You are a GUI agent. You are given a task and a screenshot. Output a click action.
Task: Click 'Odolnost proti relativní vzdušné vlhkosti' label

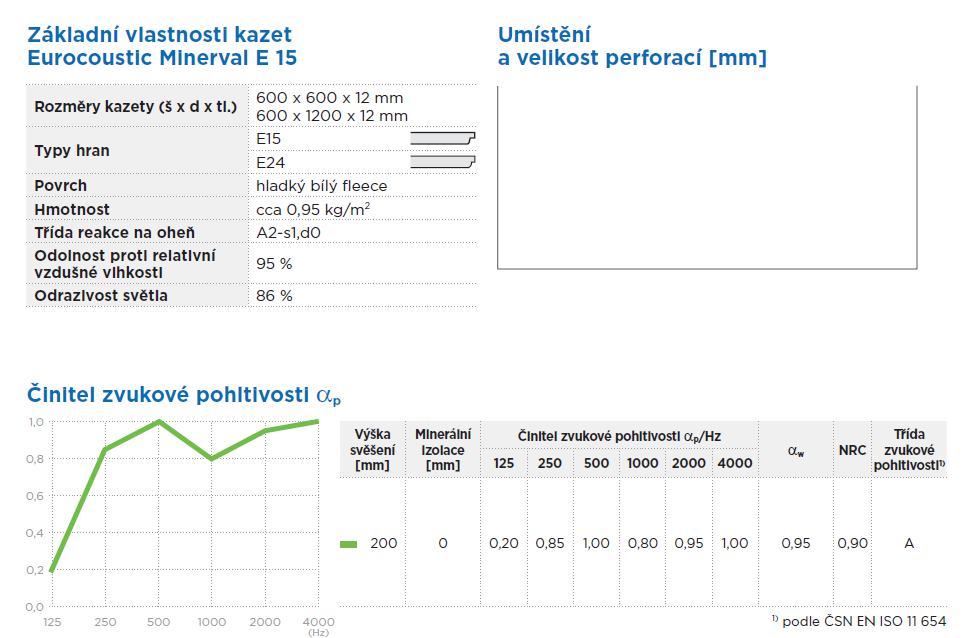coord(125,264)
